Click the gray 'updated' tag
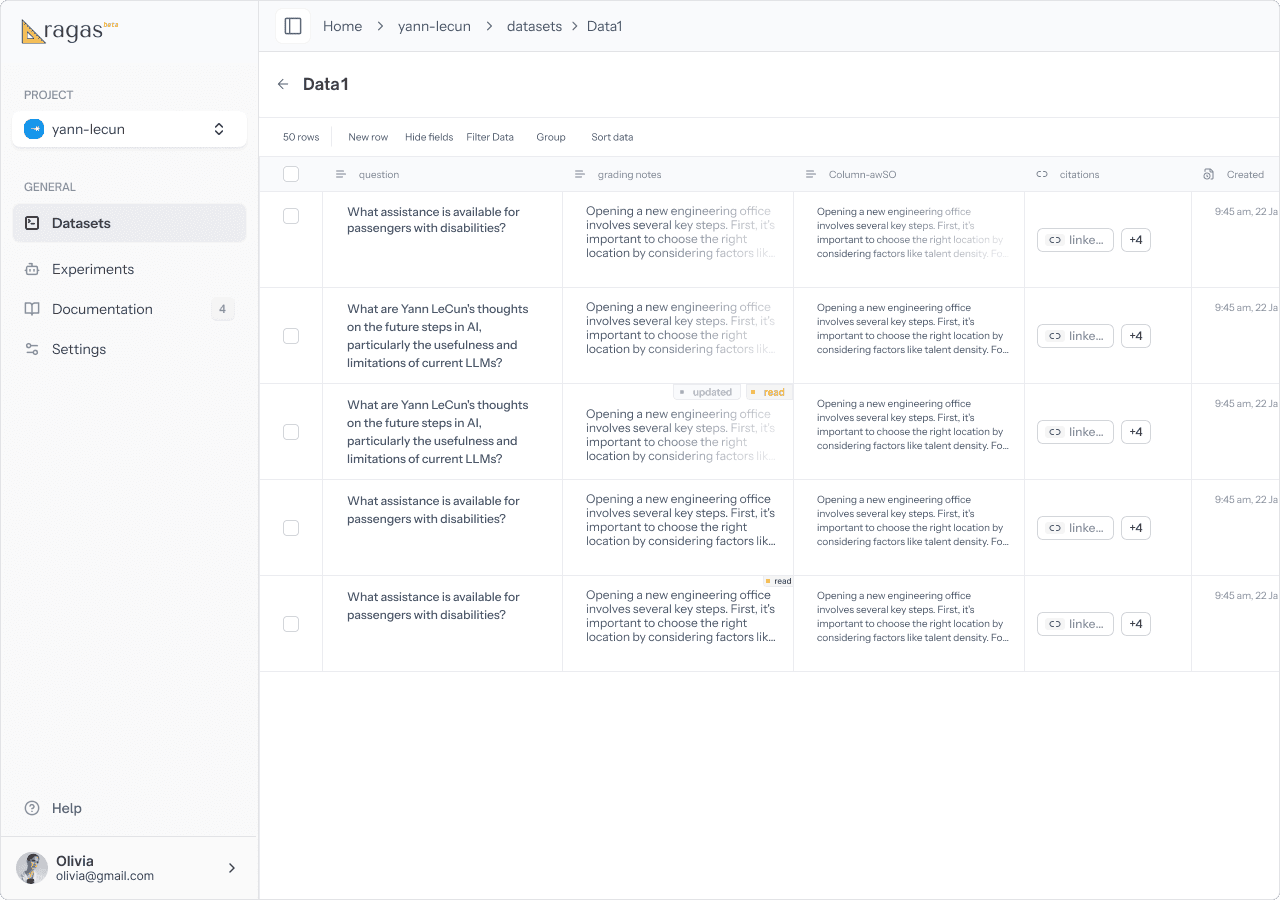 point(706,392)
